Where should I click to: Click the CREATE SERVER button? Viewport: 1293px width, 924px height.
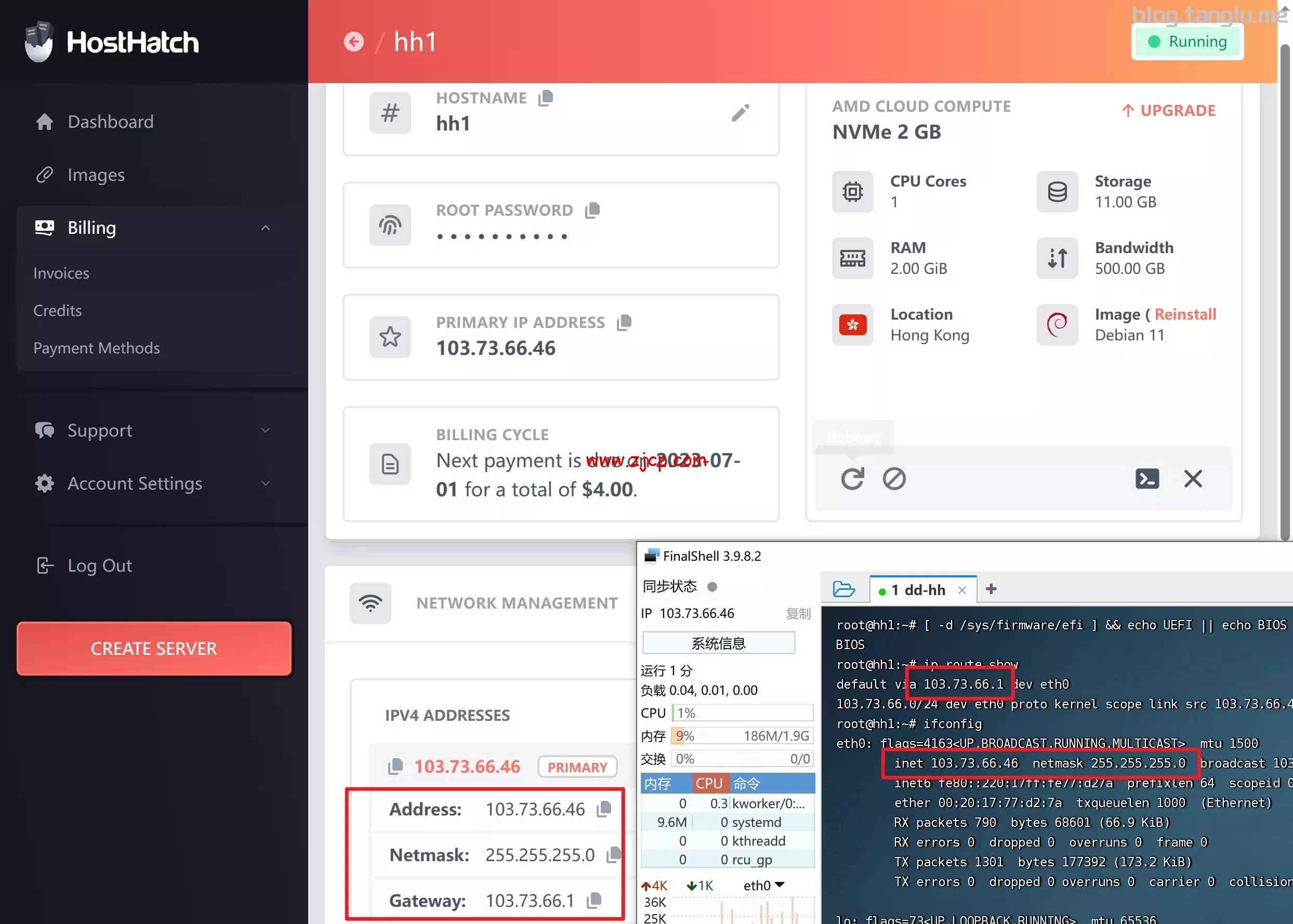point(154,648)
